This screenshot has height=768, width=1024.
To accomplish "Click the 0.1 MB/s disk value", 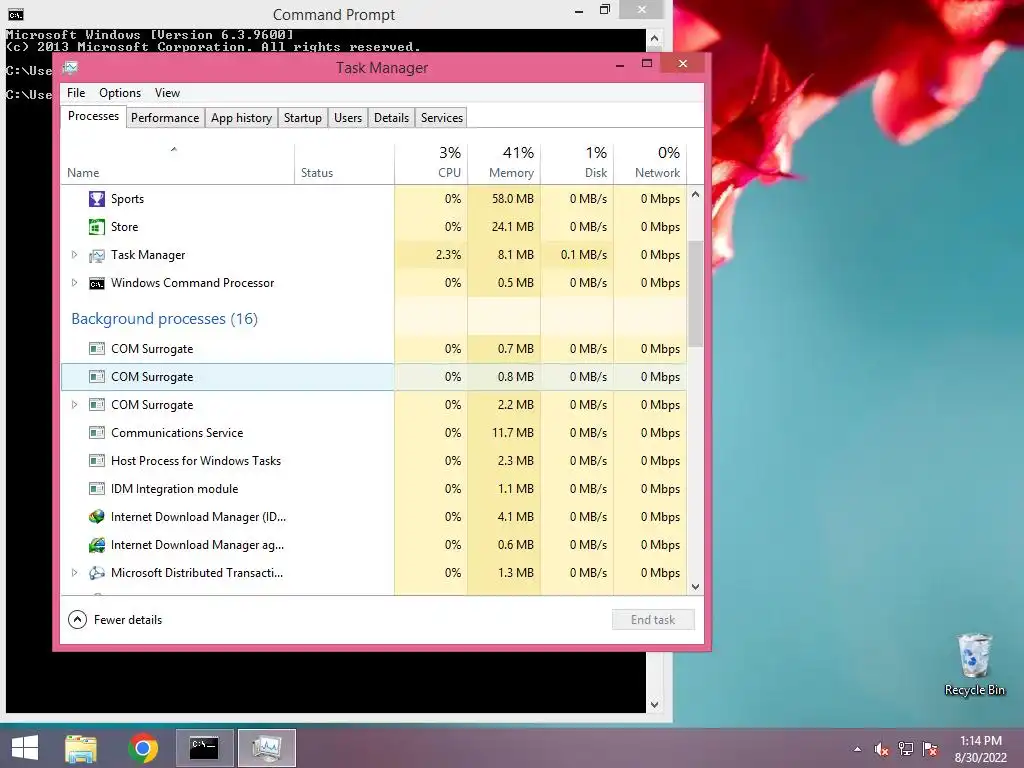I will (583, 255).
